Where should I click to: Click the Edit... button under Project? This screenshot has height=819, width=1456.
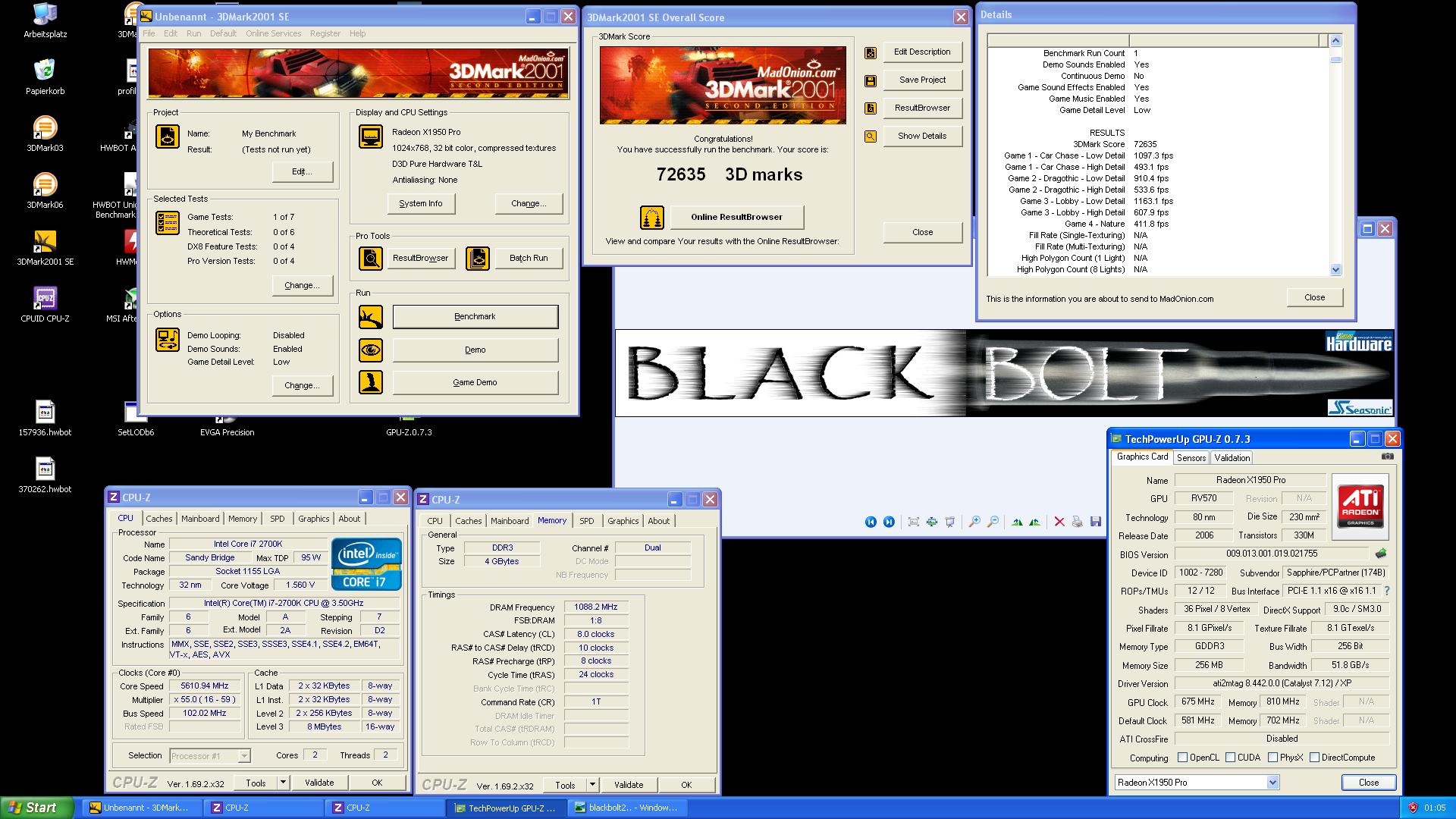302,171
